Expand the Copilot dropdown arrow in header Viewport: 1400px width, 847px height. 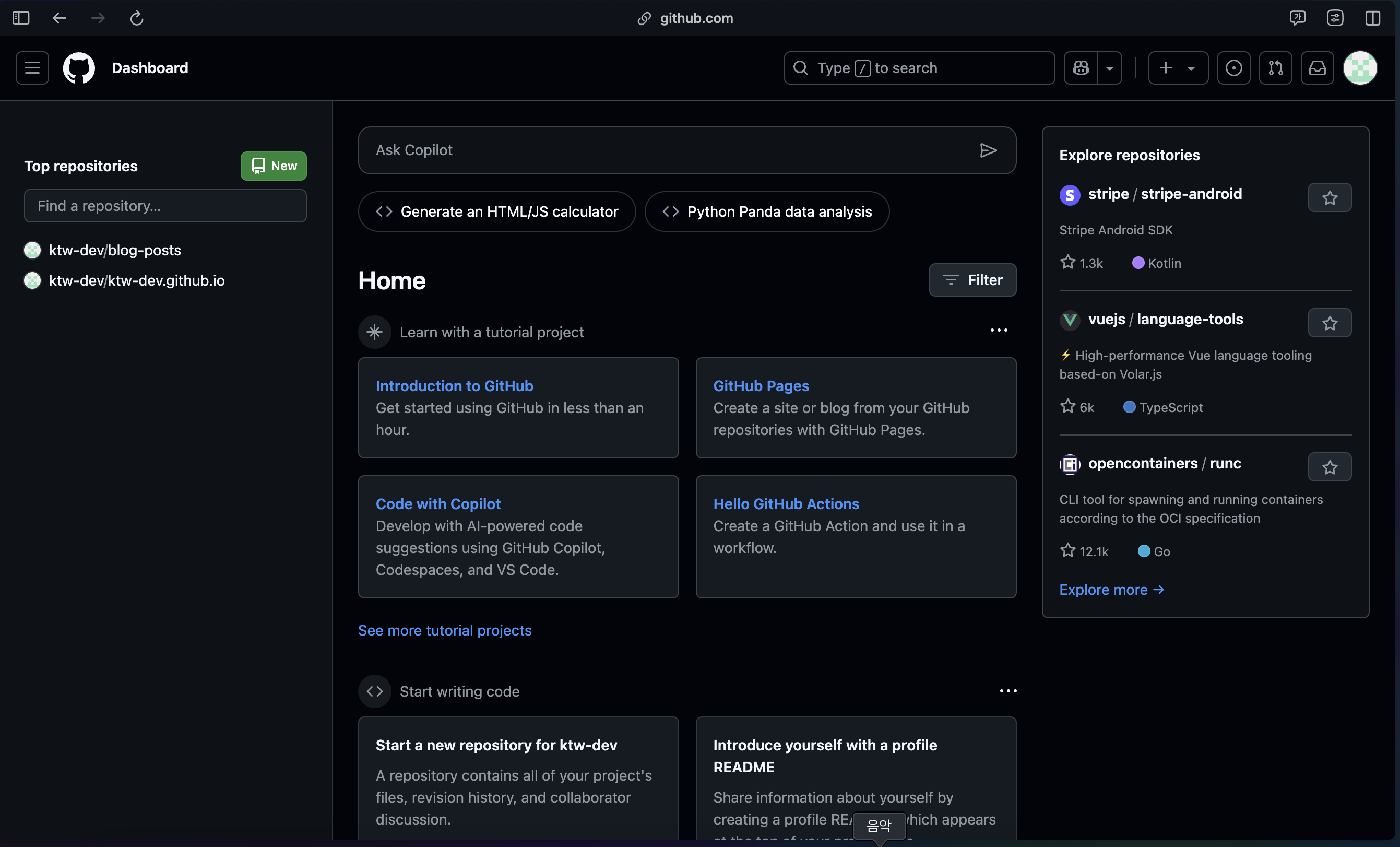click(1110, 68)
